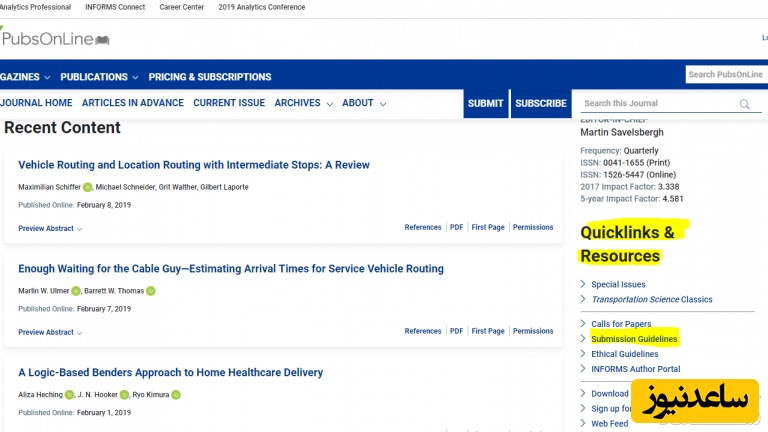Click ORCID icon next to J. N. Hooker
This screenshot has height=432, width=768.
[x=125, y=395]
